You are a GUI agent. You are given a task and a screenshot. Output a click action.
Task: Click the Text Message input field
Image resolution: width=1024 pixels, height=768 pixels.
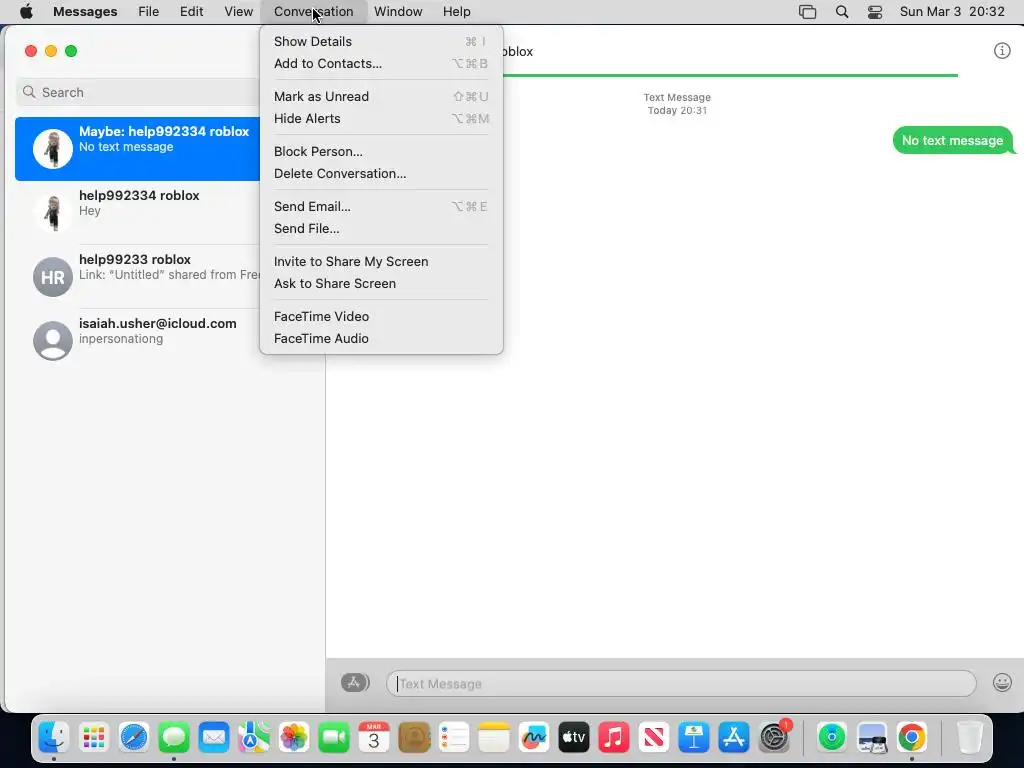pyautogui.click(x=681, y=684)
